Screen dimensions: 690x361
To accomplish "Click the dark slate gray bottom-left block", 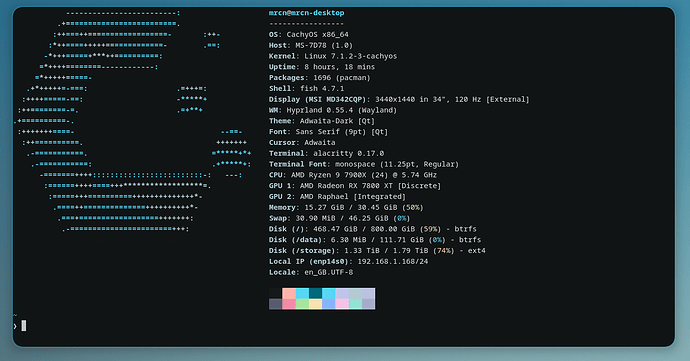I will click(x=275, y=304).
